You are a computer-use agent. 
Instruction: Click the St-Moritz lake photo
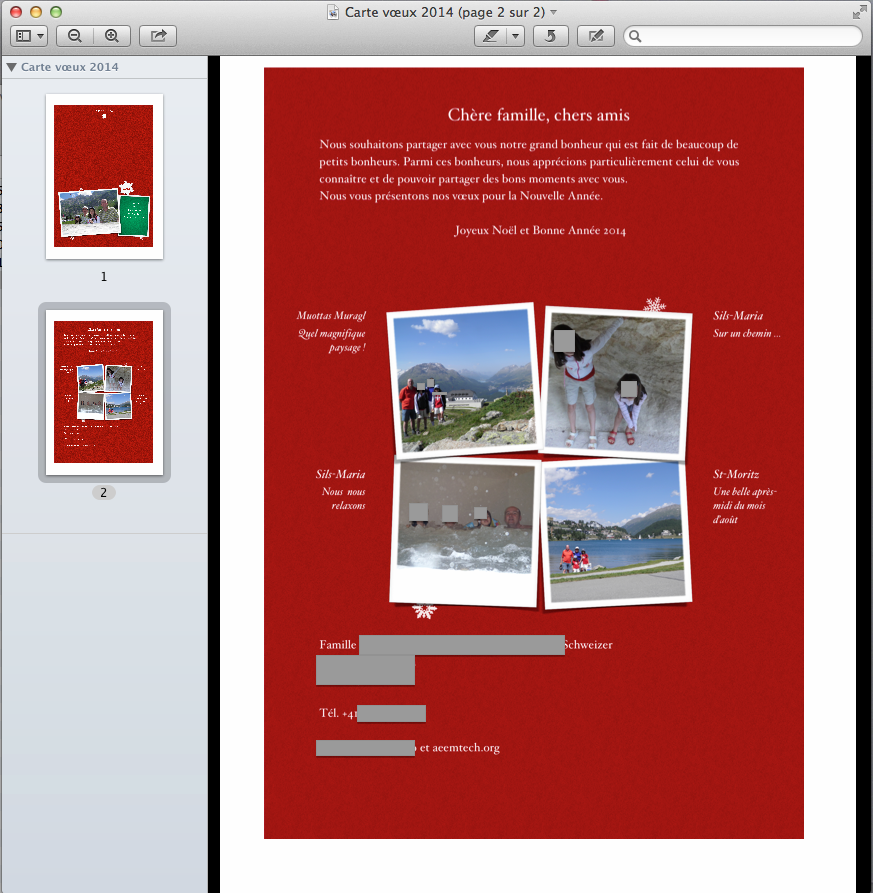(x=616, y=532)
